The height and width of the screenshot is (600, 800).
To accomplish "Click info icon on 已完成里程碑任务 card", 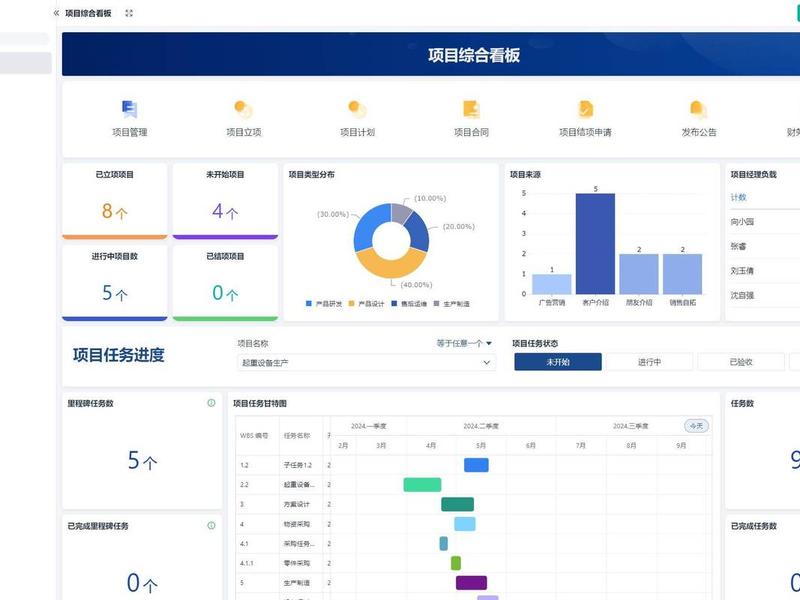I will click(x=211, y=526).
